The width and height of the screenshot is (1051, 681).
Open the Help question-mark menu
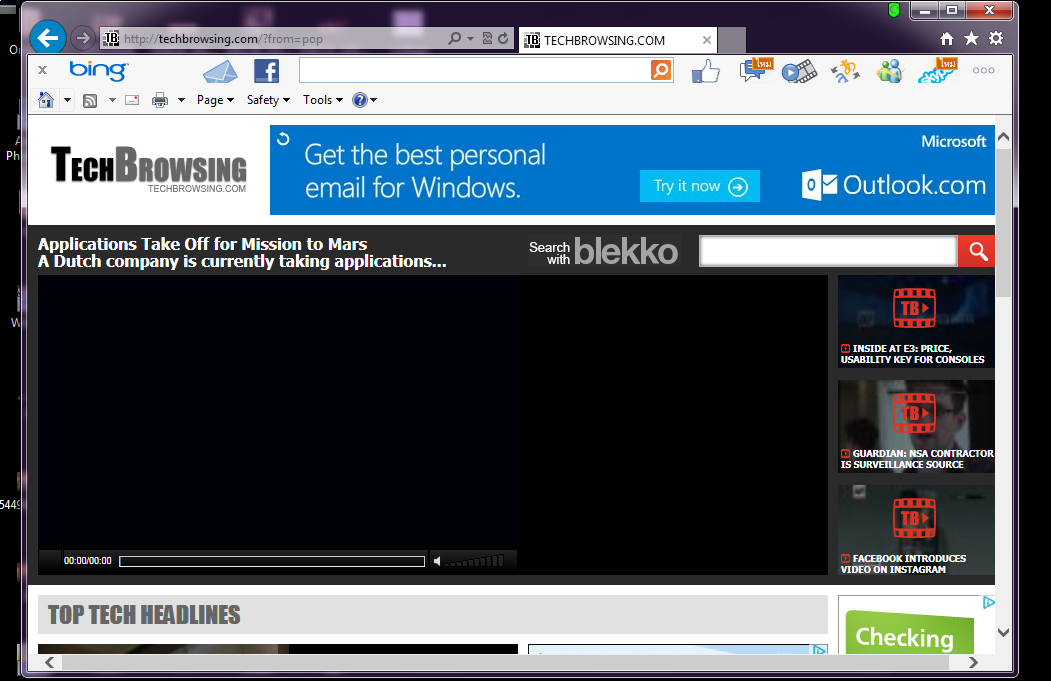click(365, 100)
